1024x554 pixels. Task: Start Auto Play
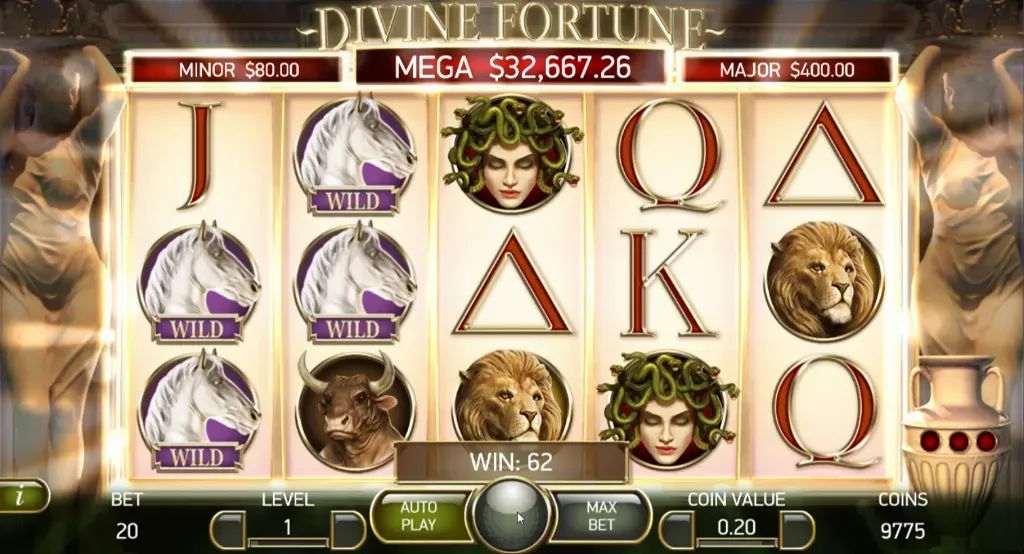tap(421, 515)
